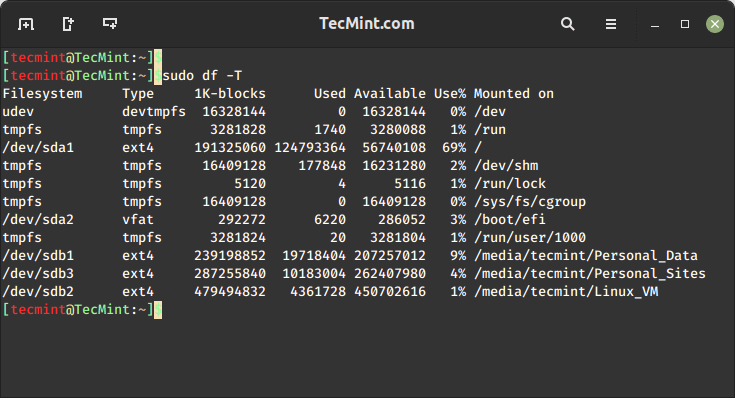The height and width of the screenshot is (398, 735).
Task: Open a new terminal tab
Action: (26, 23)
